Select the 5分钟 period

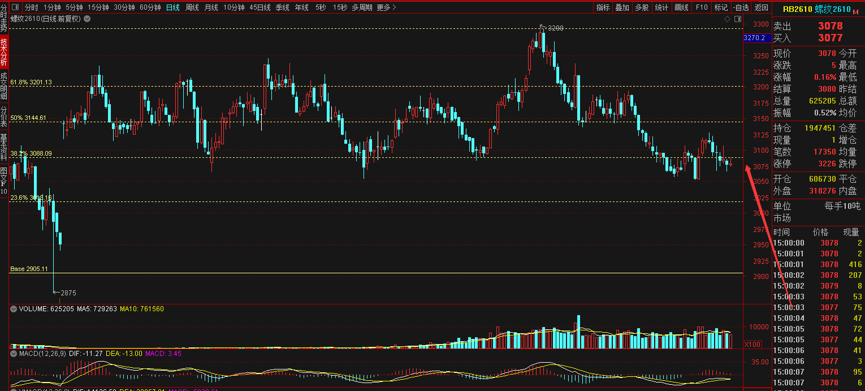click(74, 8)
